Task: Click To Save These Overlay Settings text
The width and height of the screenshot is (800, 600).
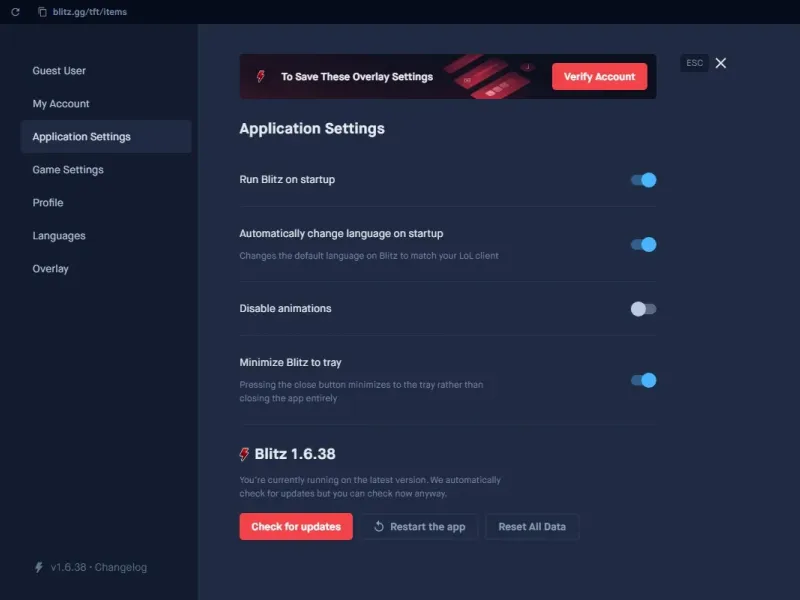Action: (x=357, y=77)
